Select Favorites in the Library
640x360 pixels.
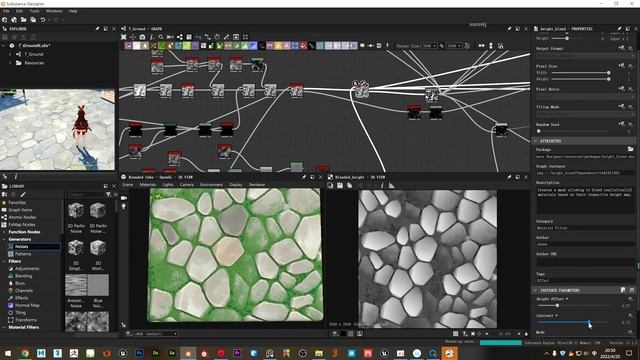click(x=17, y=202)
